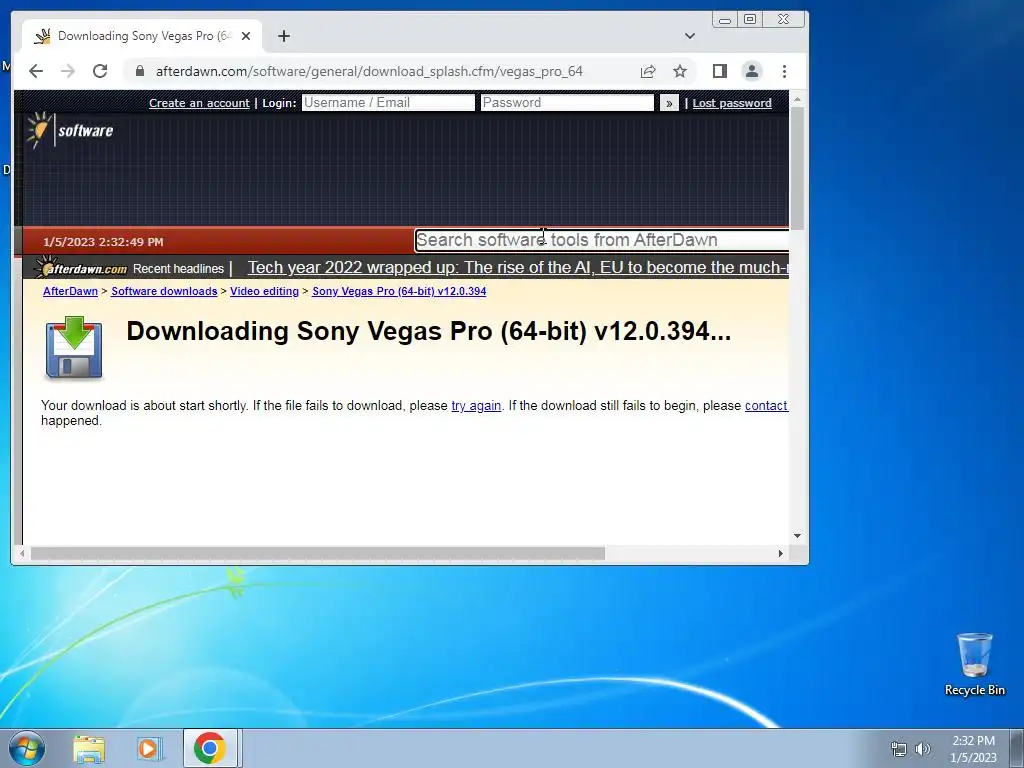Screen dimensions: 1024x768
Task: Click the AfterDawn search box
Action: 601,240
